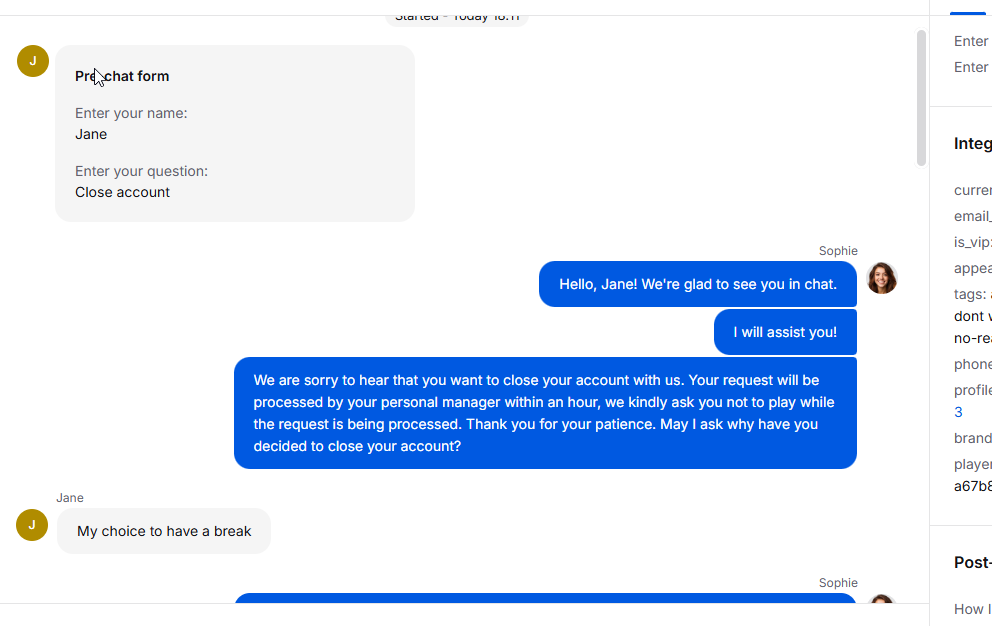The height and width of the screenshot is (626, 992).
Task: Click the Post-chat section heading in sidebar
Action: 972,563
